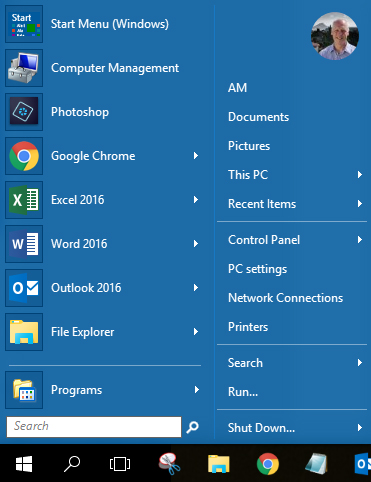Click inside the start menu Search field

[94, 427]
